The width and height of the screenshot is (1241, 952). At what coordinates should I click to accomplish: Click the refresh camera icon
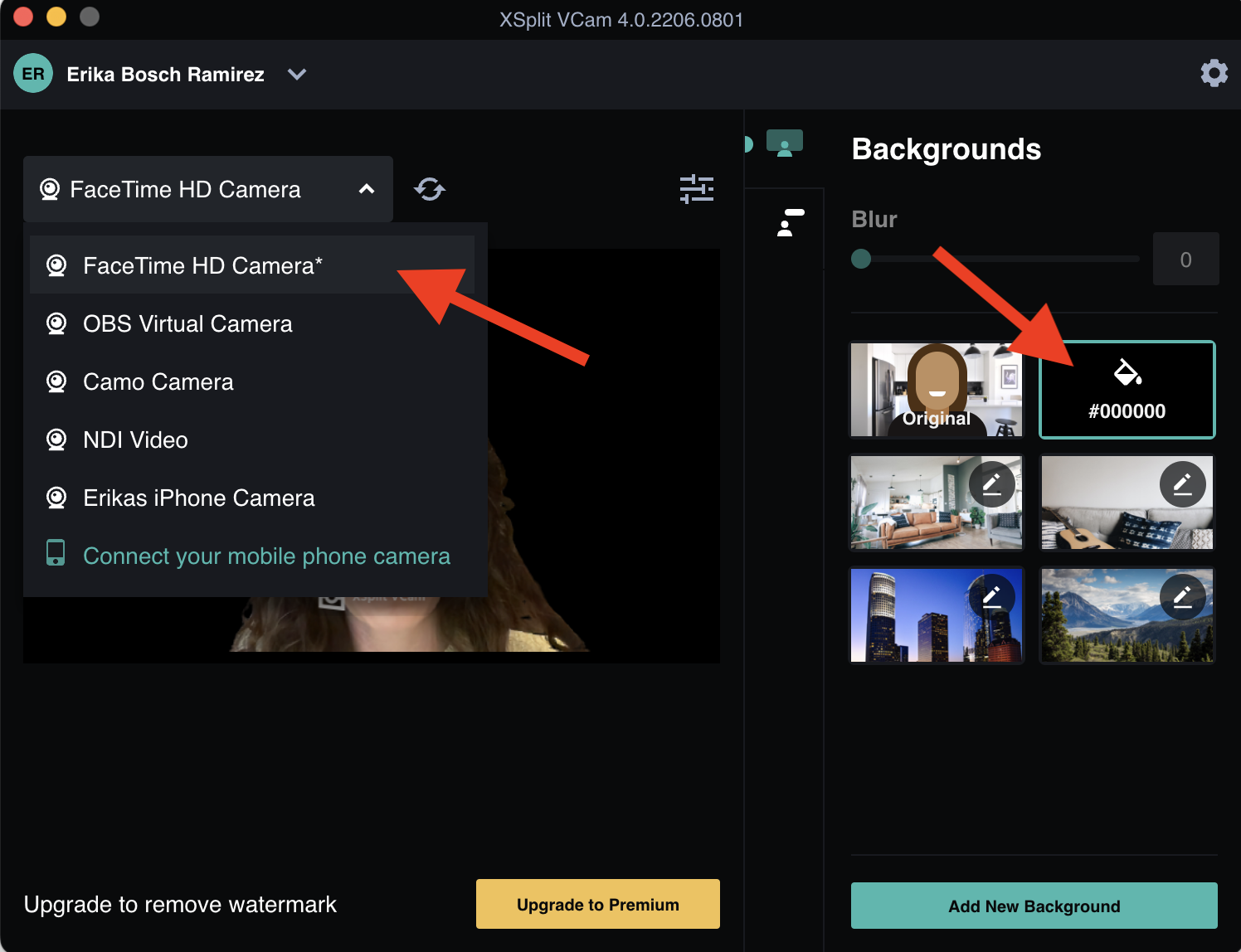(x=430, y=189)
